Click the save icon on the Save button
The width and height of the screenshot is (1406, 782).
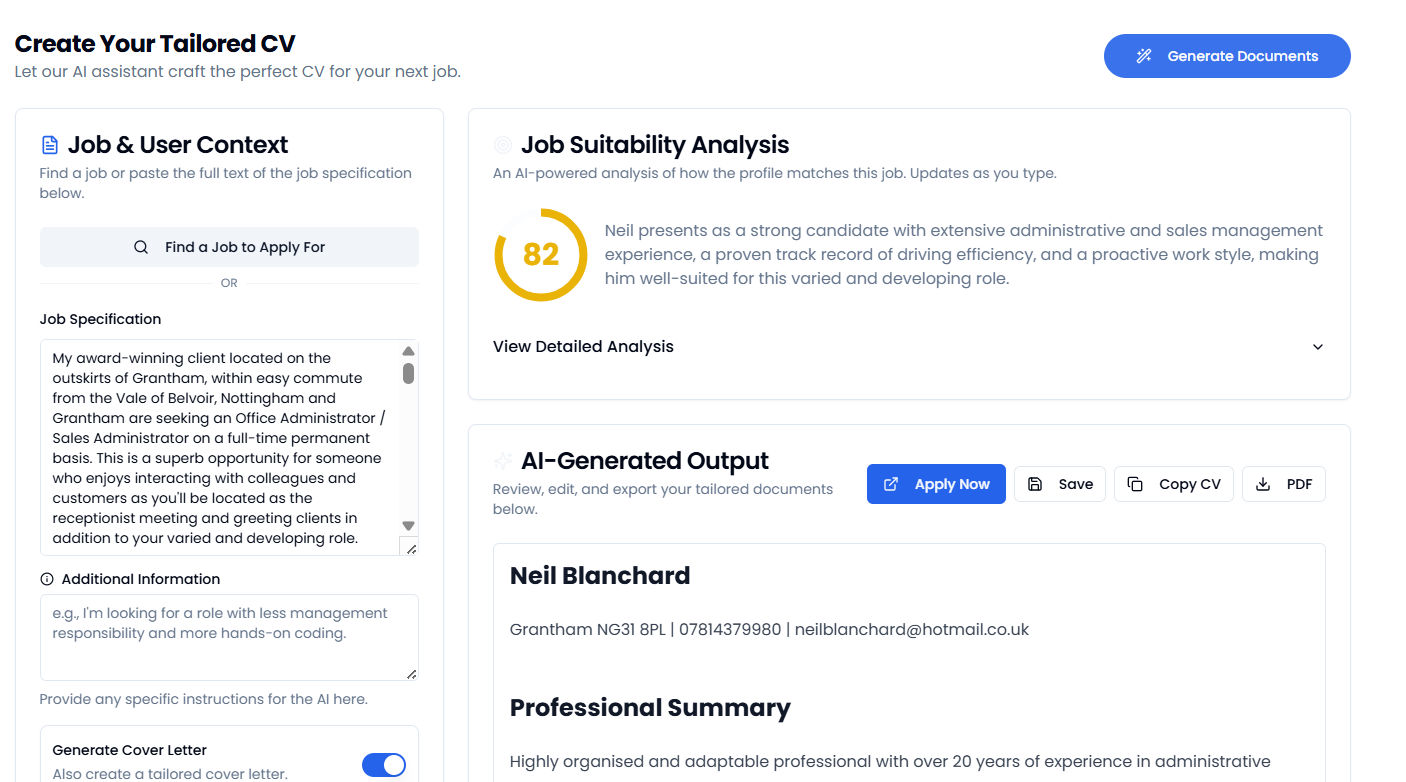tap(1035, 483)
